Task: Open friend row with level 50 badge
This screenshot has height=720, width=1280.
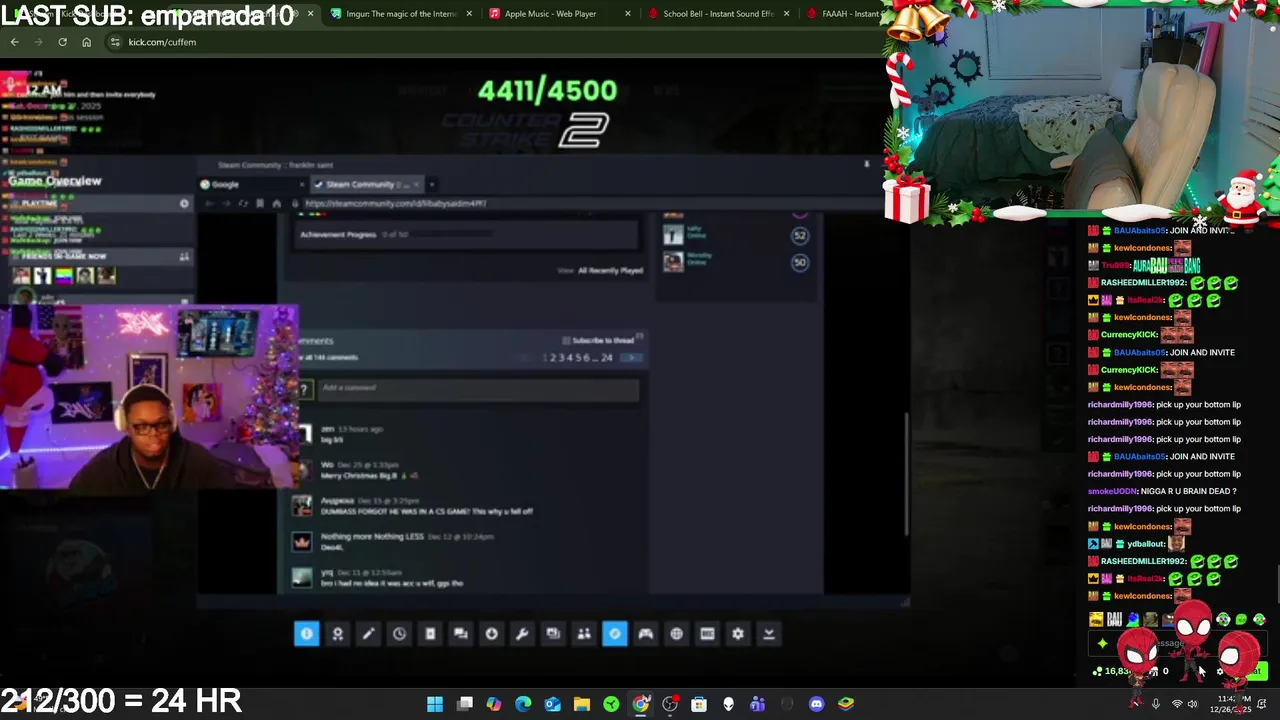Action: click(738, 261)
